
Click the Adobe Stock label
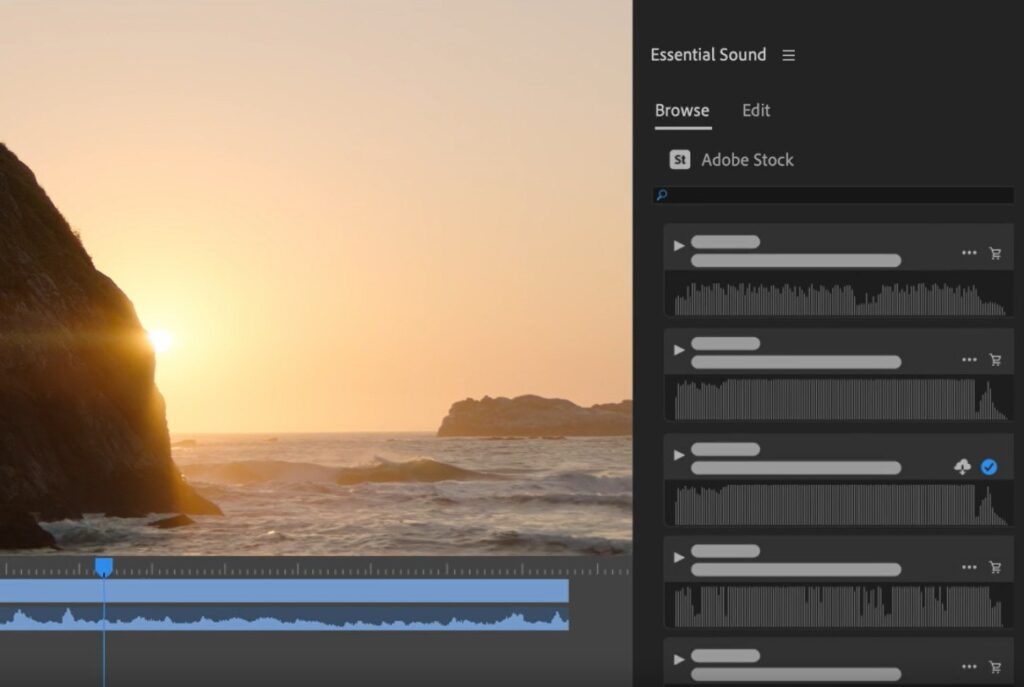(749, 159)
